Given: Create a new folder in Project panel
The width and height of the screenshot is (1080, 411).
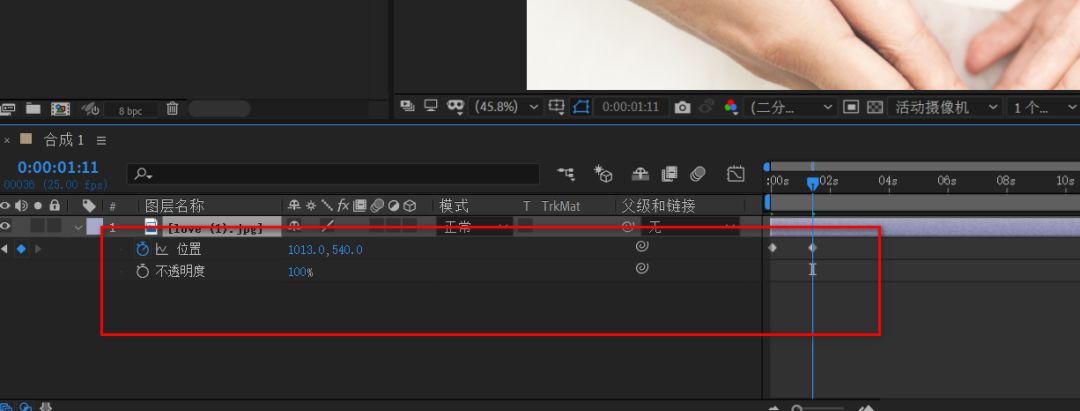Looking at the screenshot, I should click(x=33, y=109).
